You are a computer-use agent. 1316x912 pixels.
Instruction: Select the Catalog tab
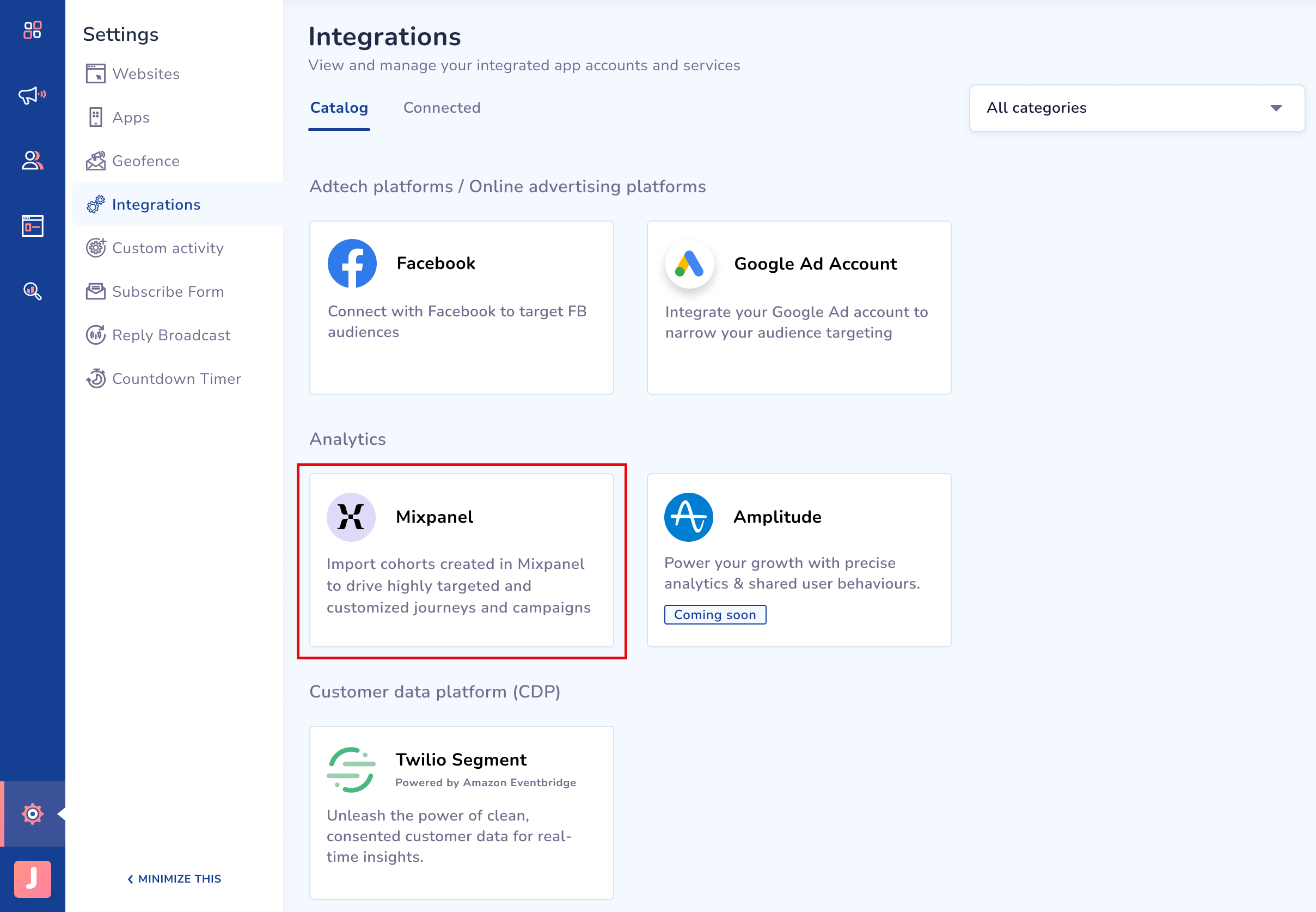(339, 108)
